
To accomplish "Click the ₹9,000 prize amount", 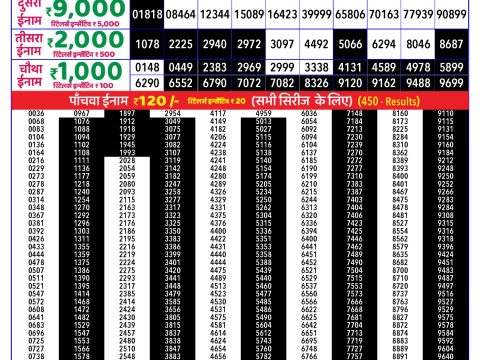I will pyautogui.click(x=86, y=9).
